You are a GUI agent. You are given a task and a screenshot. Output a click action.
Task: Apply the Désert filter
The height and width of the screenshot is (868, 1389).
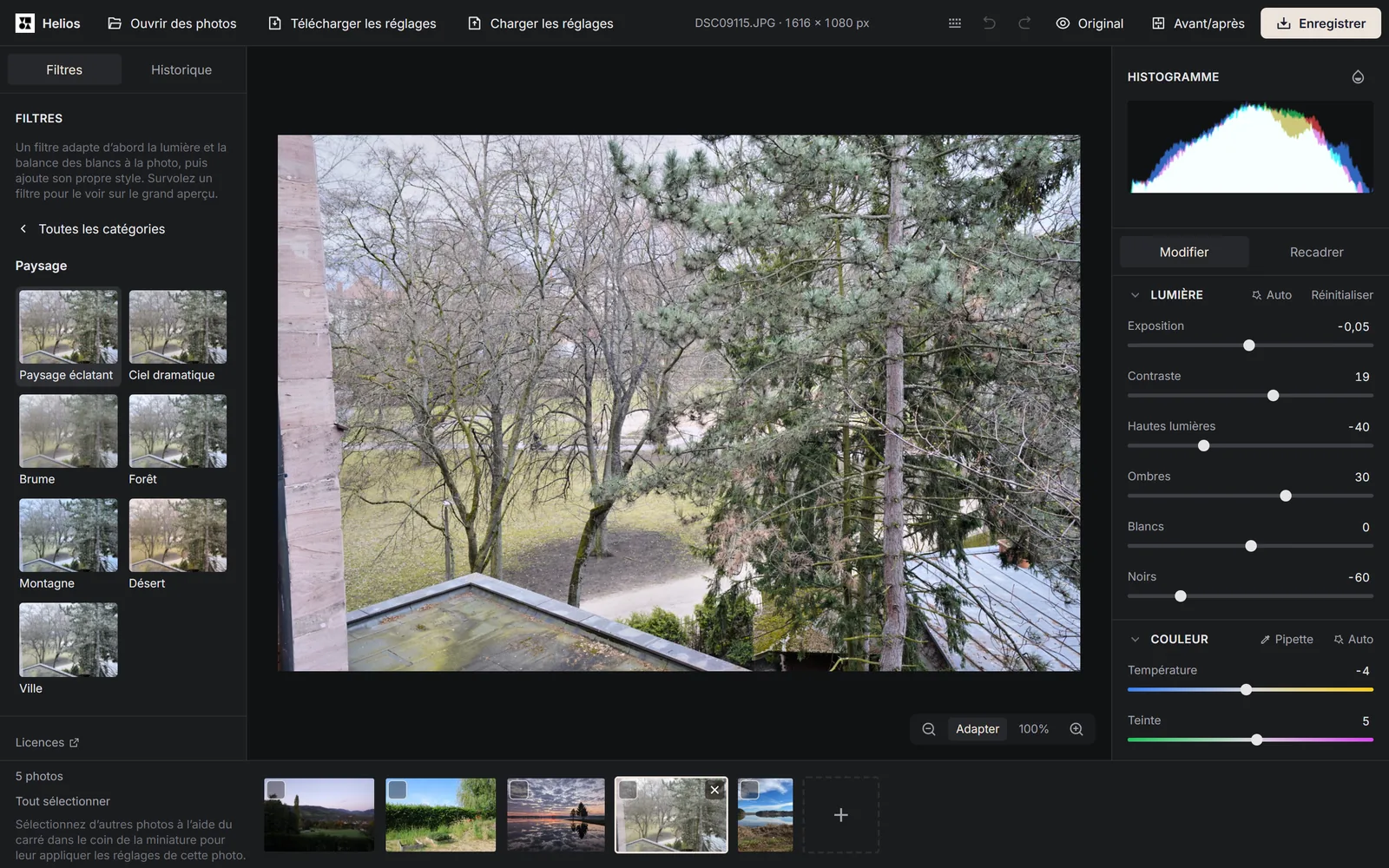[178, 545]
